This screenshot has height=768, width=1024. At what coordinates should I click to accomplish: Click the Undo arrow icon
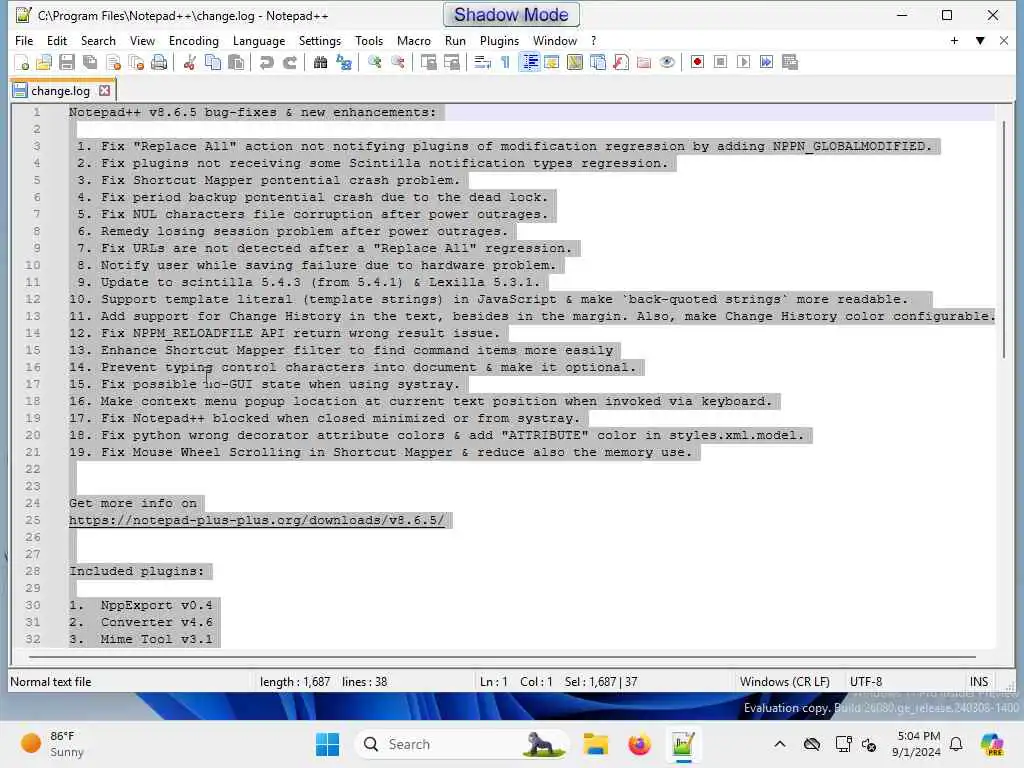pos(266,63)
